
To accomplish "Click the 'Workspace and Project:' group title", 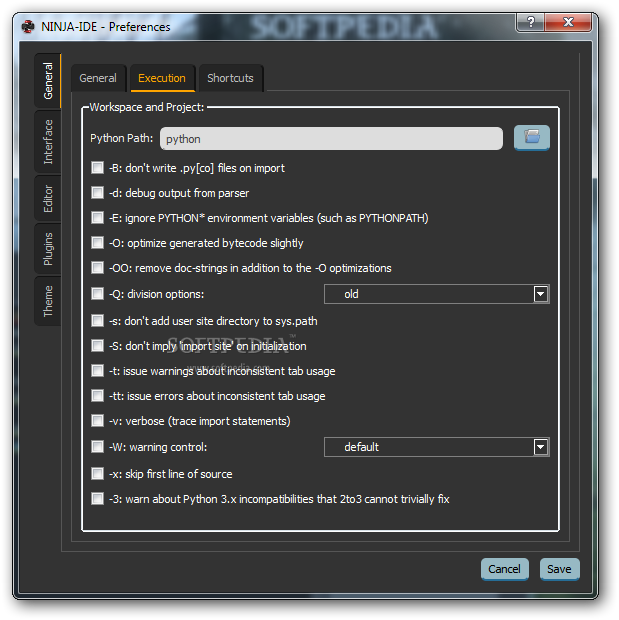I will click(x=147, y=107).
